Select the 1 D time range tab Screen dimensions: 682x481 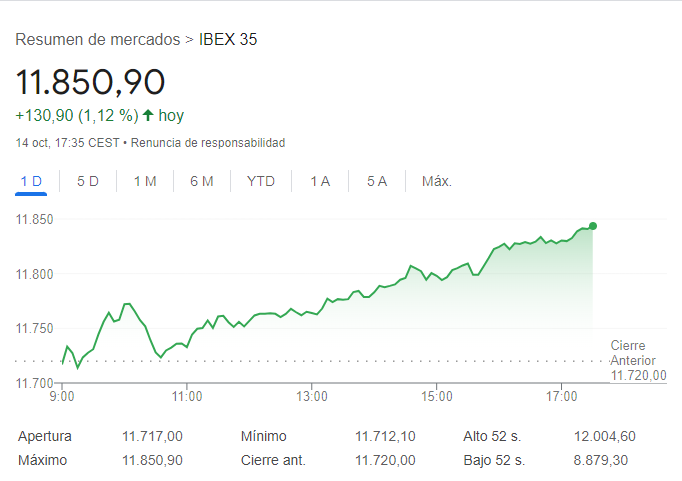coord(31,181)
